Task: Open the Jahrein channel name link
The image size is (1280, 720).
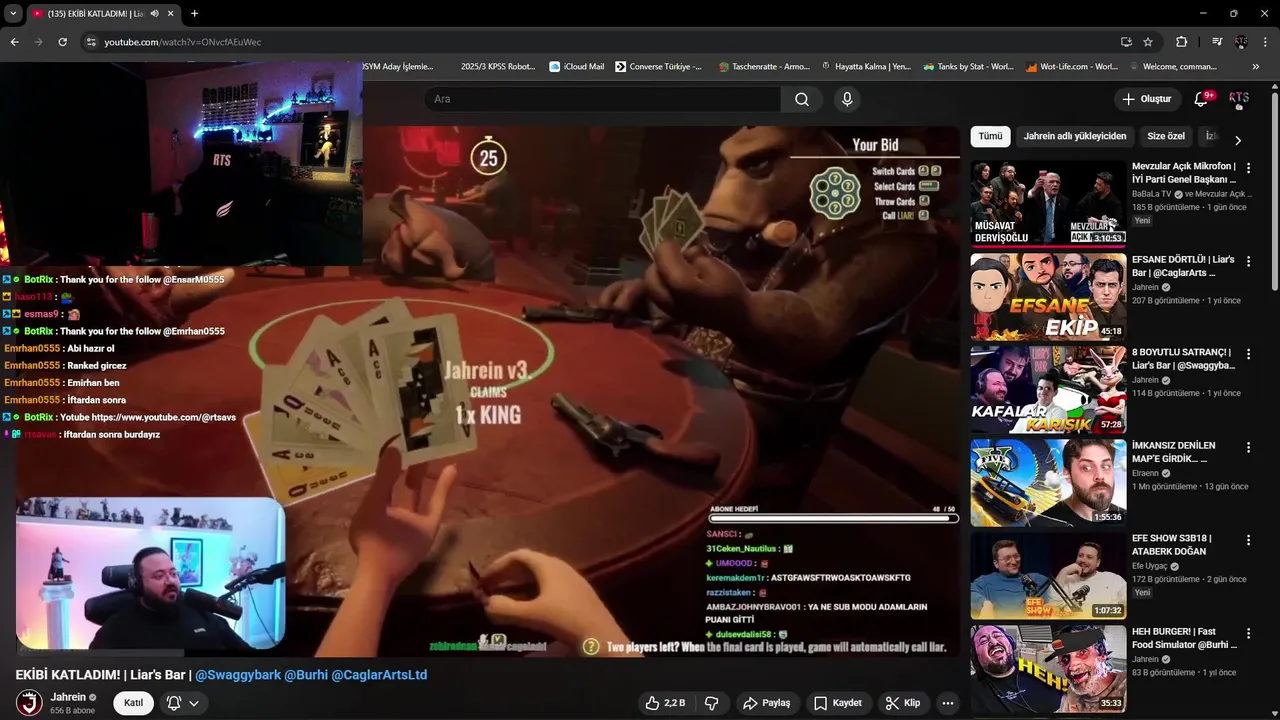Action: (x=68, y=697)
